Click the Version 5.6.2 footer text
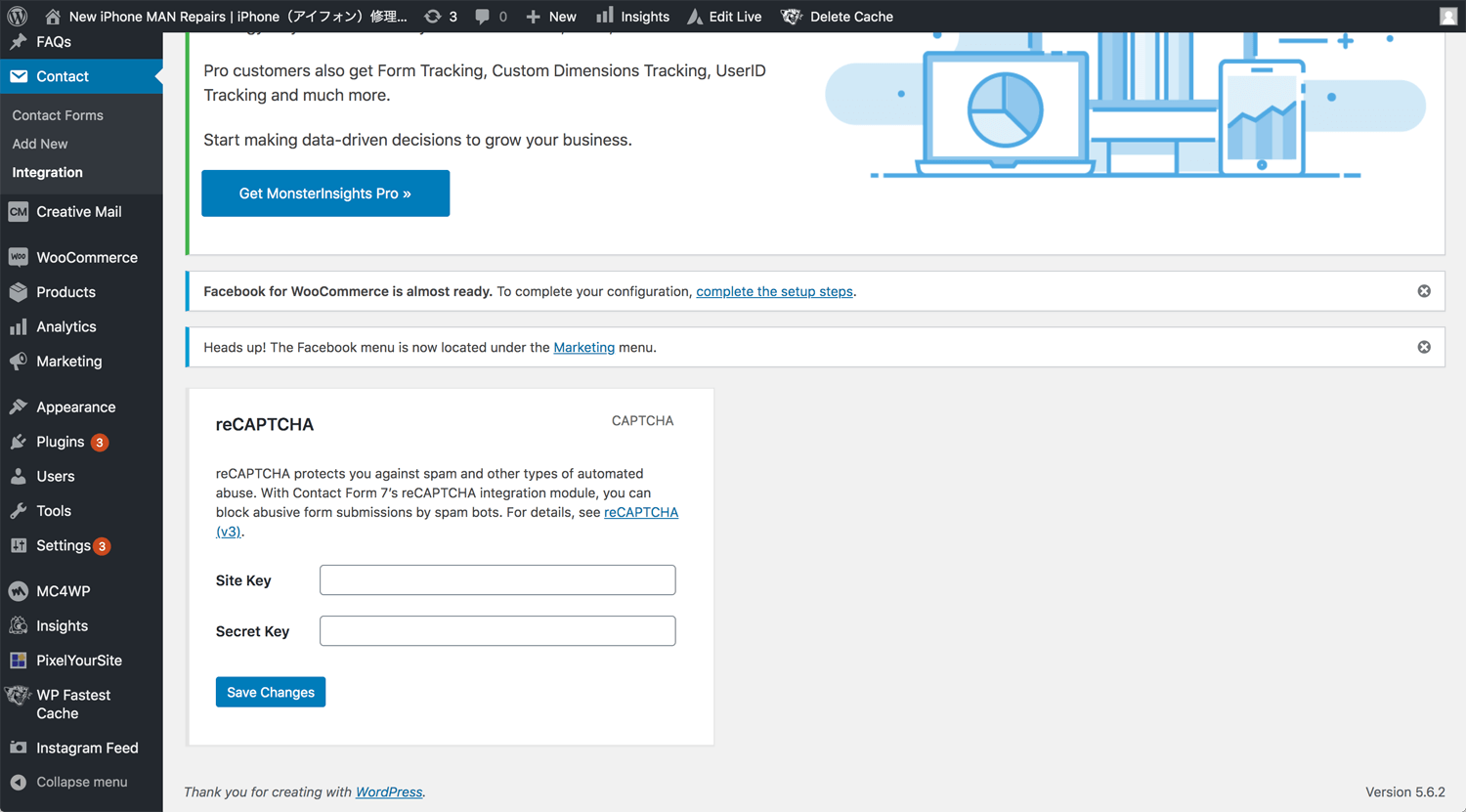This screenshot has width=1466, height=812. [1405, 791]
